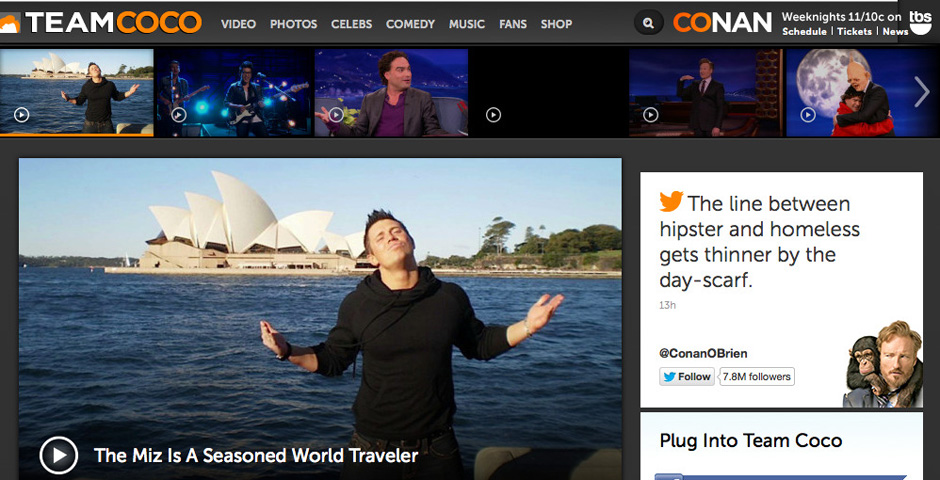
Task: Play the blank black carousel video
Action: pyautogui.click(x=493, y=114)
